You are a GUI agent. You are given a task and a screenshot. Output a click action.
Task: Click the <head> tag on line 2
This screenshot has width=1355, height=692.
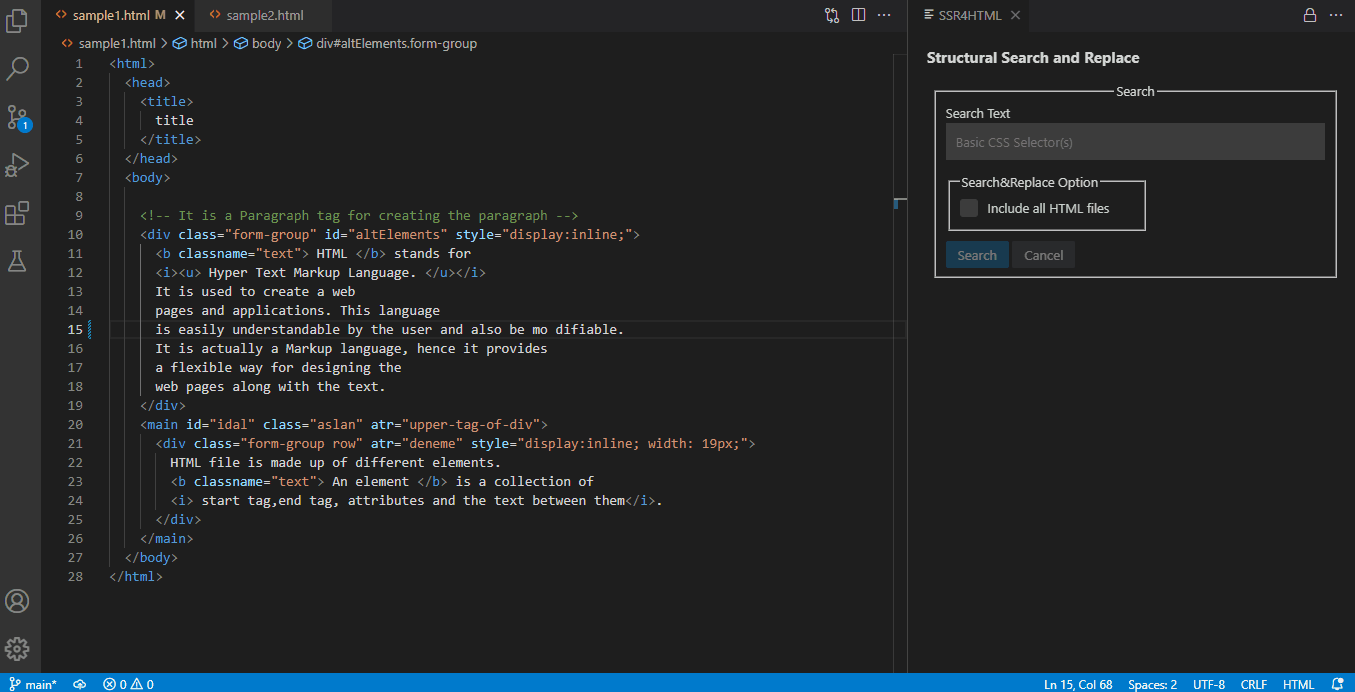148,82
